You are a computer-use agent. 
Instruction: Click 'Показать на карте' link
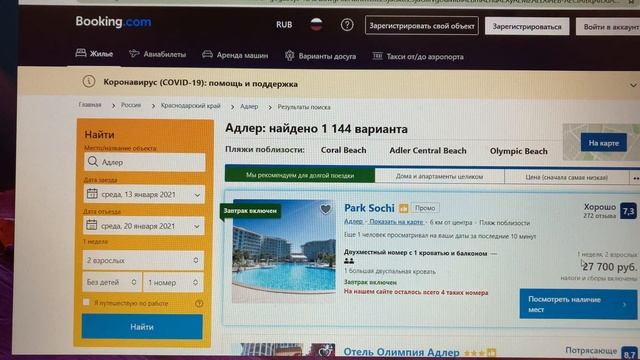[x=396, y=222]
